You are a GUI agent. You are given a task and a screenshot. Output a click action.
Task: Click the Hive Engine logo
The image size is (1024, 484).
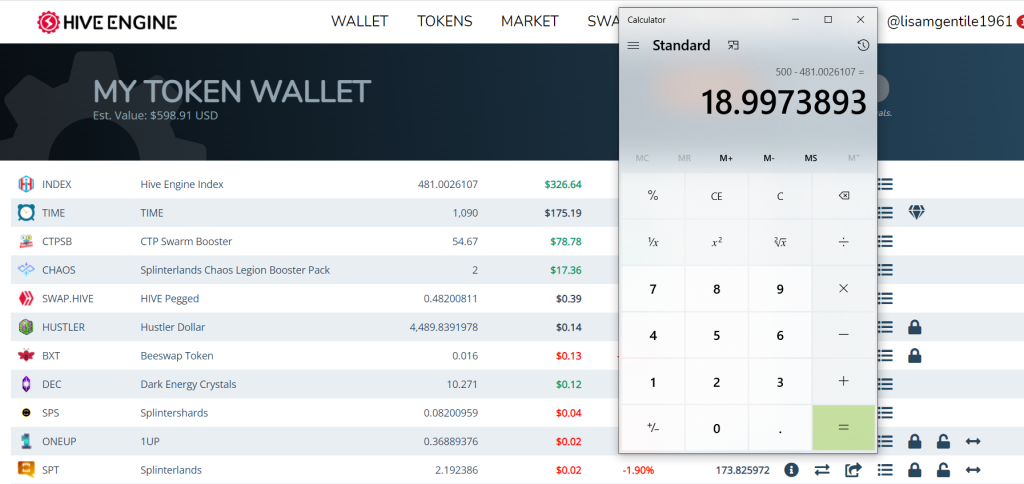107,22
